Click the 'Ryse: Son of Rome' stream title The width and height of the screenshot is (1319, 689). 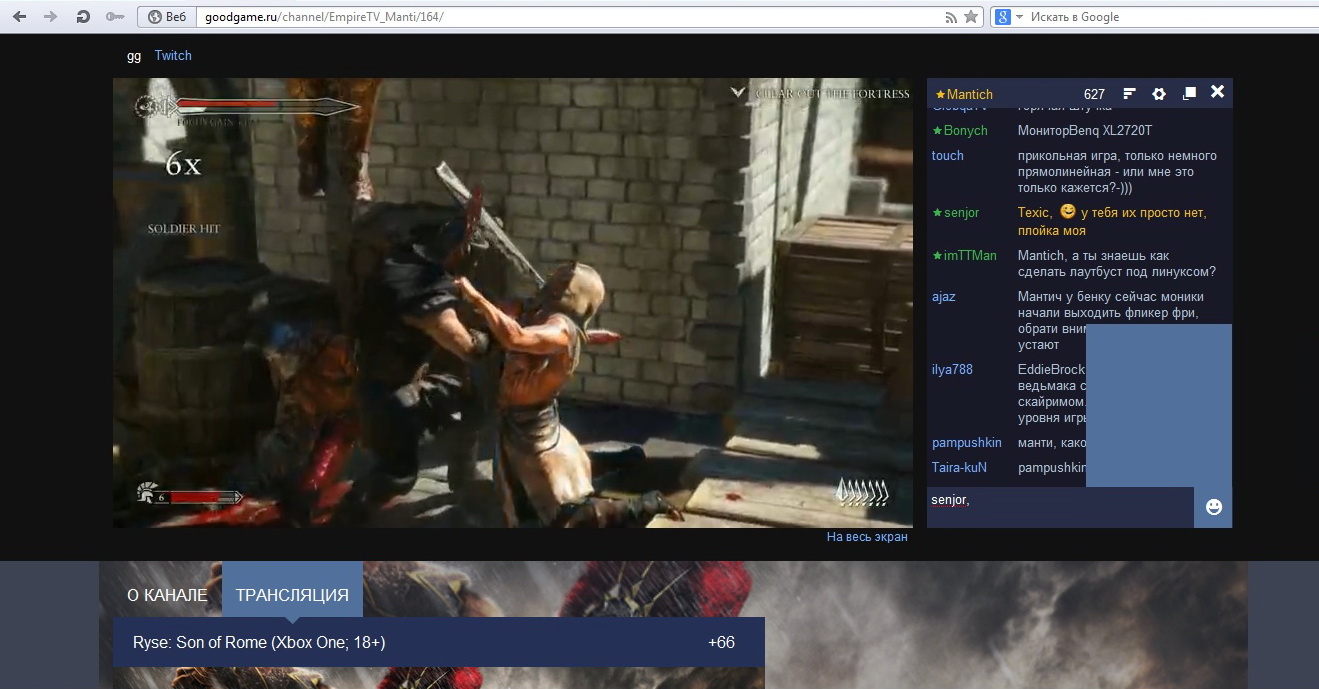(259, 643)
